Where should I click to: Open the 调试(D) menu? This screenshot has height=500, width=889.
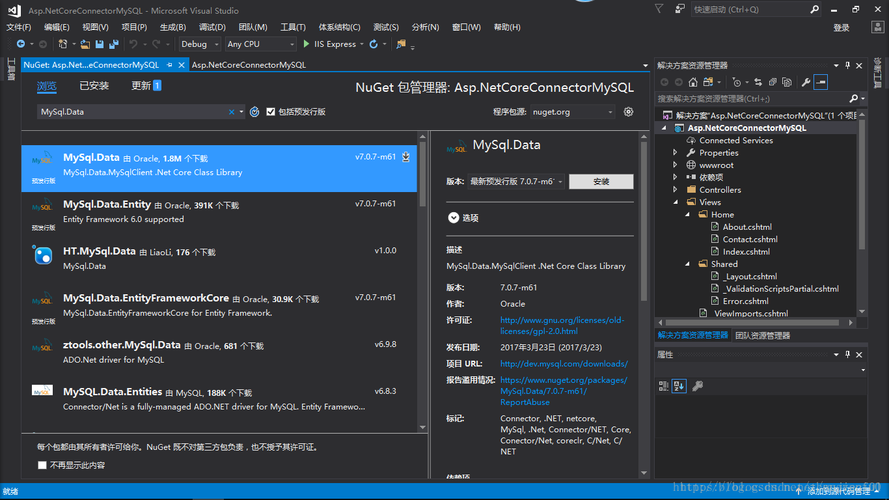click(x=212, y=27)
